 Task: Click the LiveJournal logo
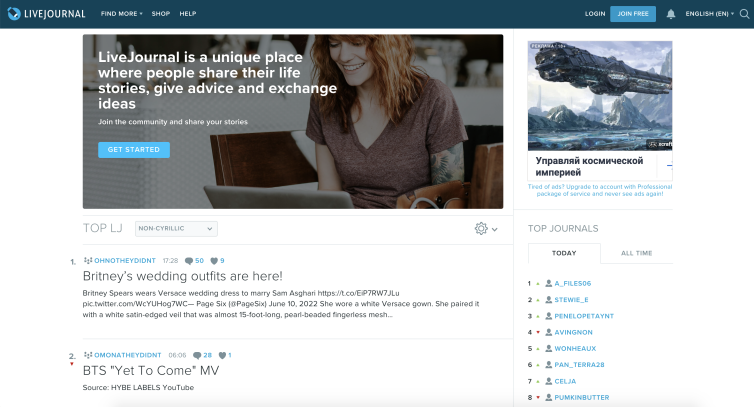(46, 13)
